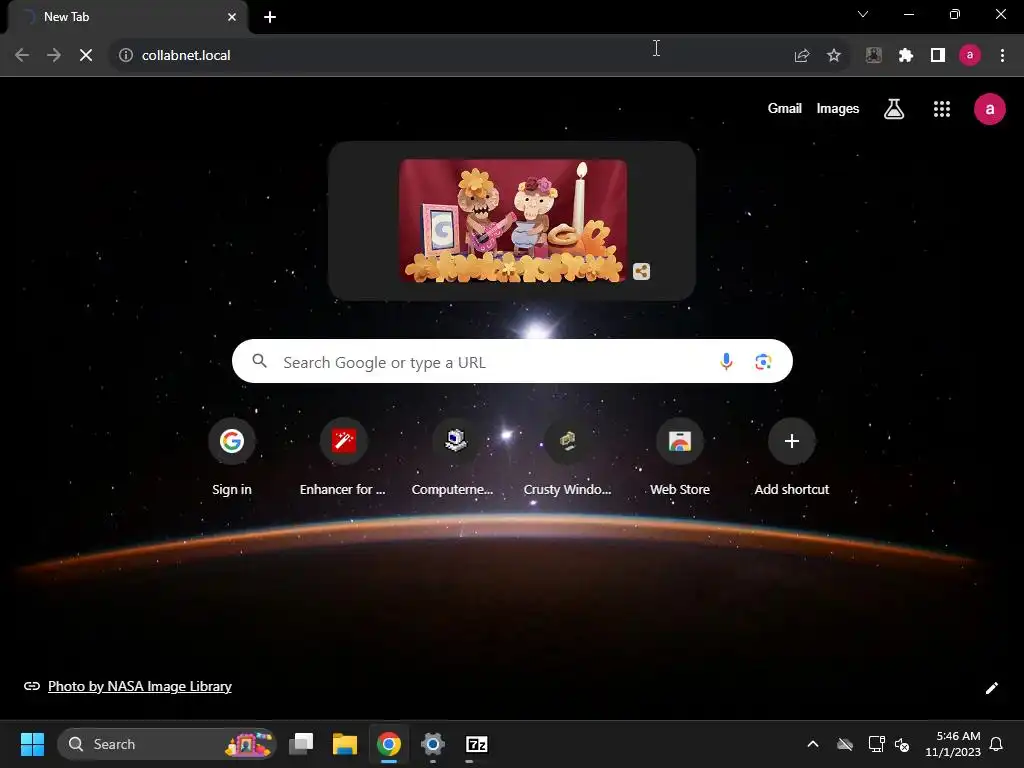Toggle the Chrome side panel
The width and height of the screenshot is (1024, 768).
(x=938, y=56)
